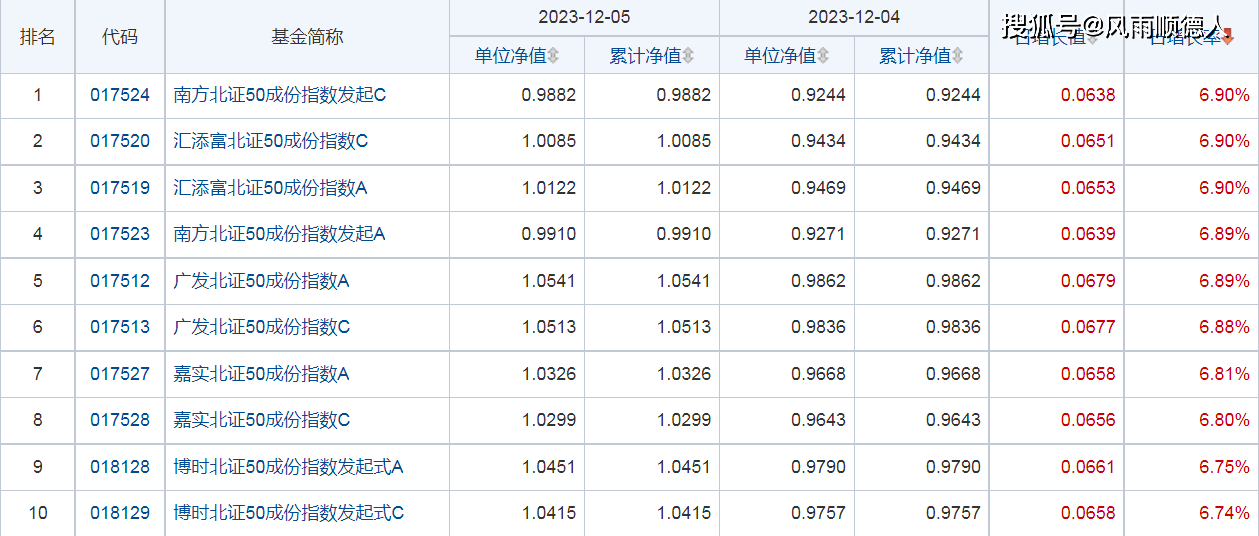Select daily growth value 0.0639
The image size is (1259, 536).
pos(1088,235)
